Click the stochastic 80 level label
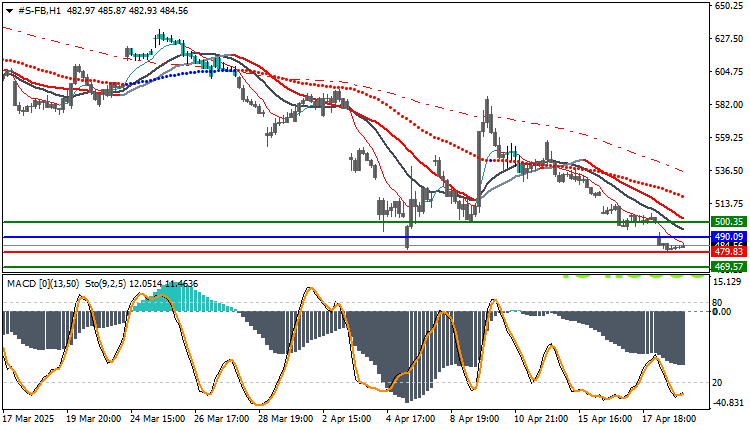Image resolution: width=750 pixels, height=430 pixels. tap(717, 303)
